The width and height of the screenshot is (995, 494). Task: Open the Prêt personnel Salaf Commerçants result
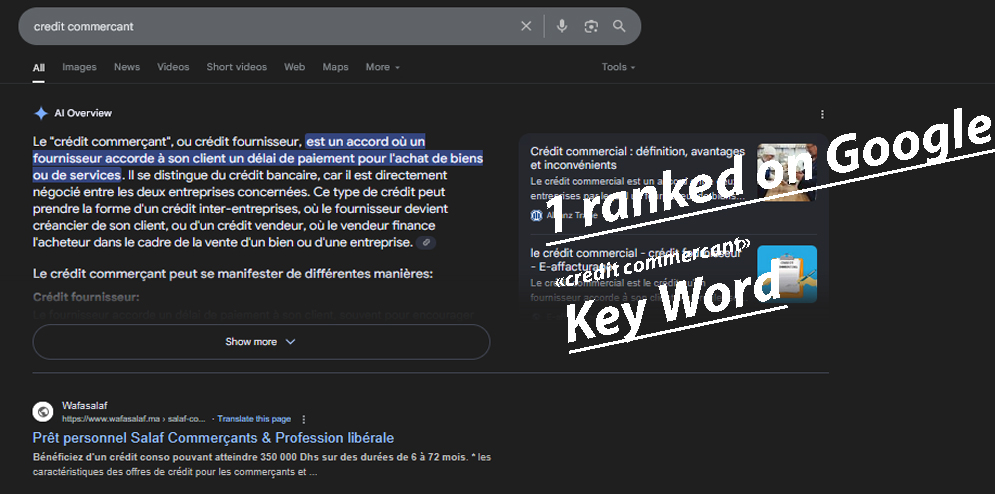(x=213, y=438)
